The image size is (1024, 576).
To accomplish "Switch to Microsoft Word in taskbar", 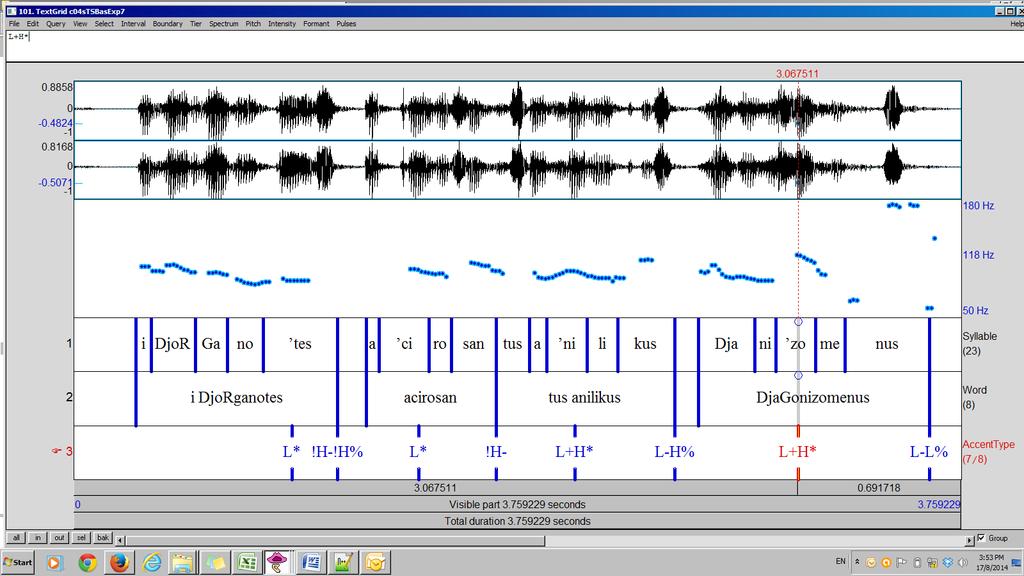I will pyautogui.click(x=312, y=562).
